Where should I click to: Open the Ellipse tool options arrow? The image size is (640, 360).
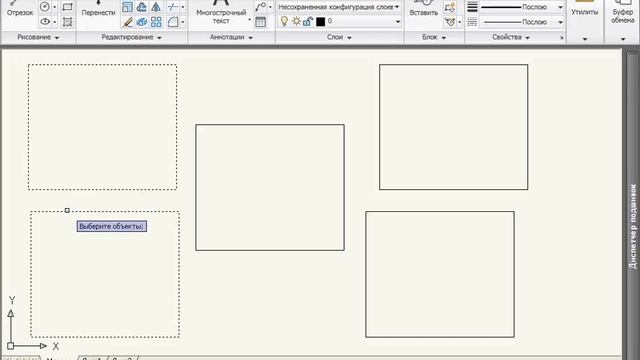[x=55, y=22]
